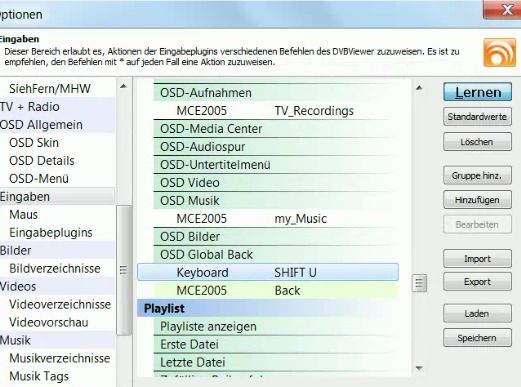Select the OSD Global Back command

tap(276, 255)
